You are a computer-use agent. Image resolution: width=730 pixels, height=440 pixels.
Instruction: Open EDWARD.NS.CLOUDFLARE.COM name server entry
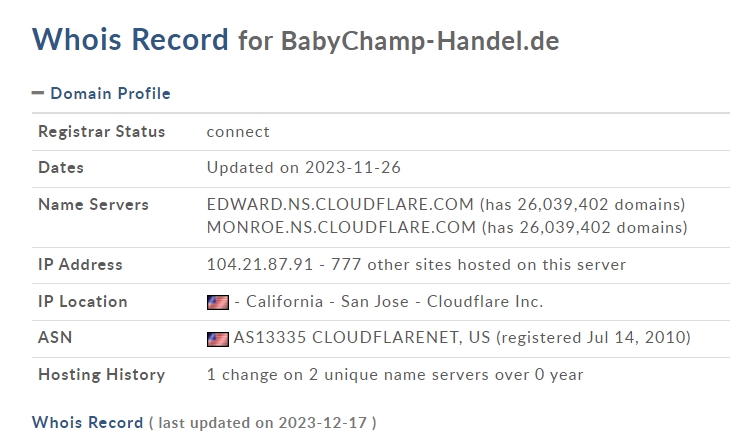pos(340,204)
